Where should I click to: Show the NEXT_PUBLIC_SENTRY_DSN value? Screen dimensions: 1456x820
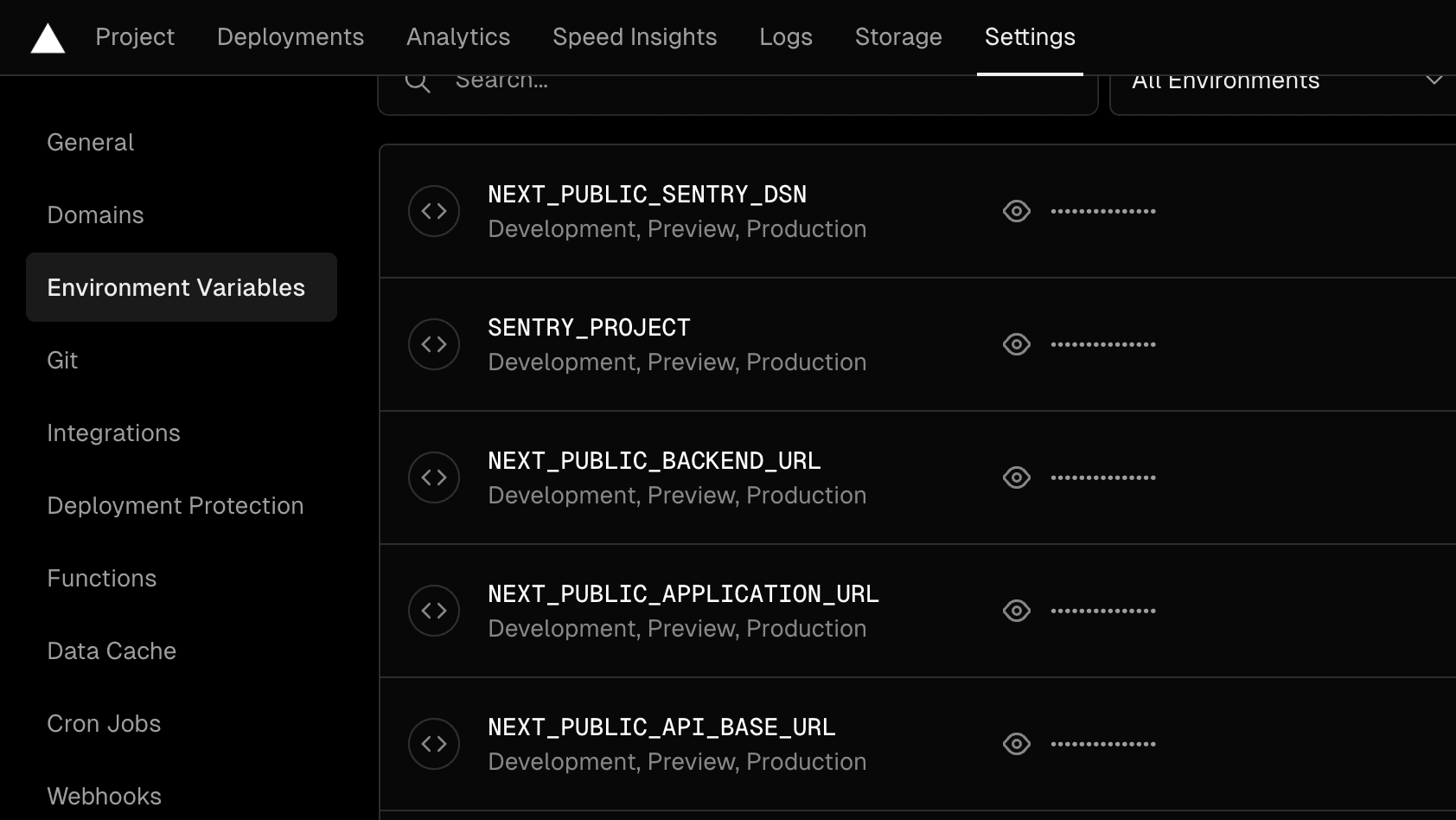(1016, 210)
